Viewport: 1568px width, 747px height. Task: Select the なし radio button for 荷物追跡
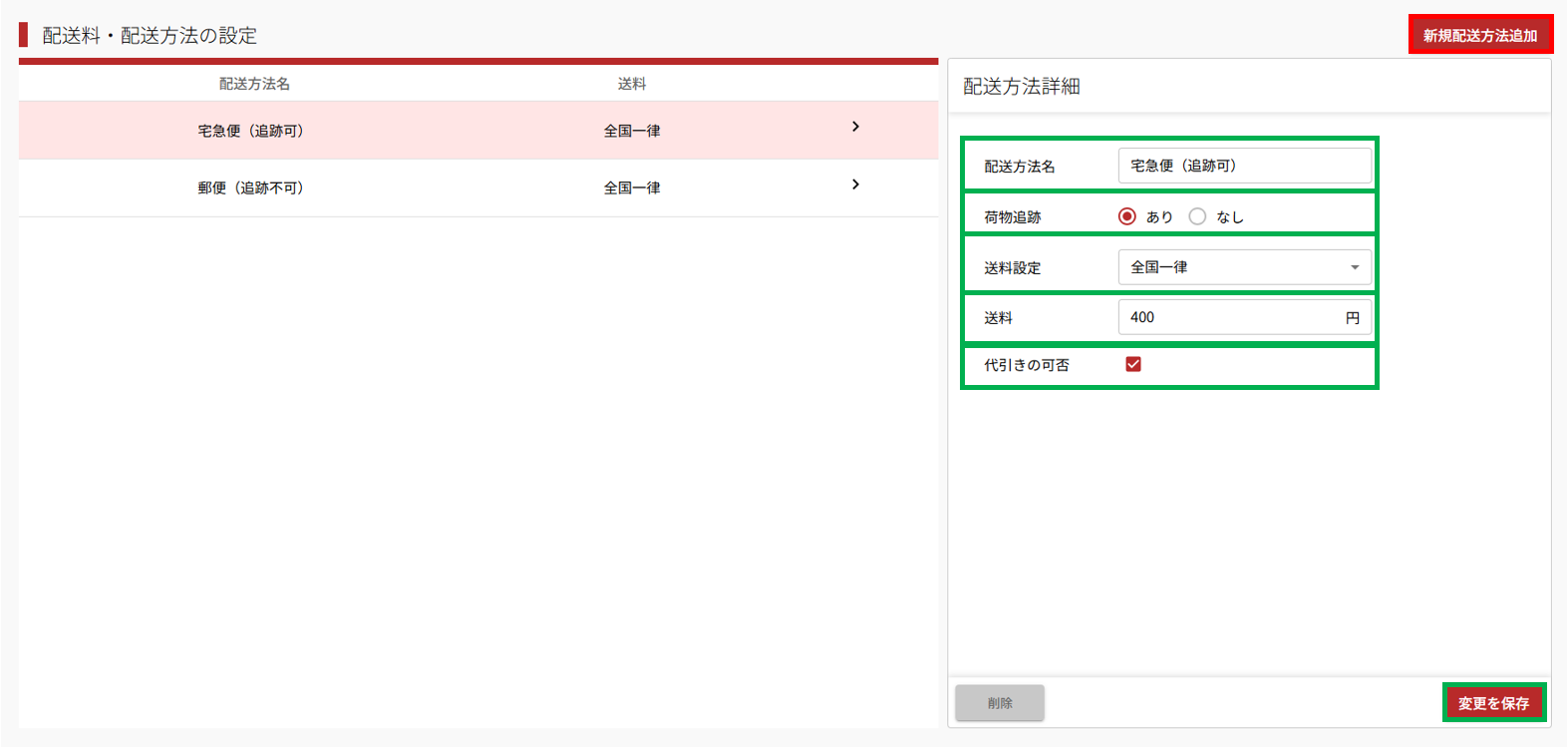click(1197, 216)
